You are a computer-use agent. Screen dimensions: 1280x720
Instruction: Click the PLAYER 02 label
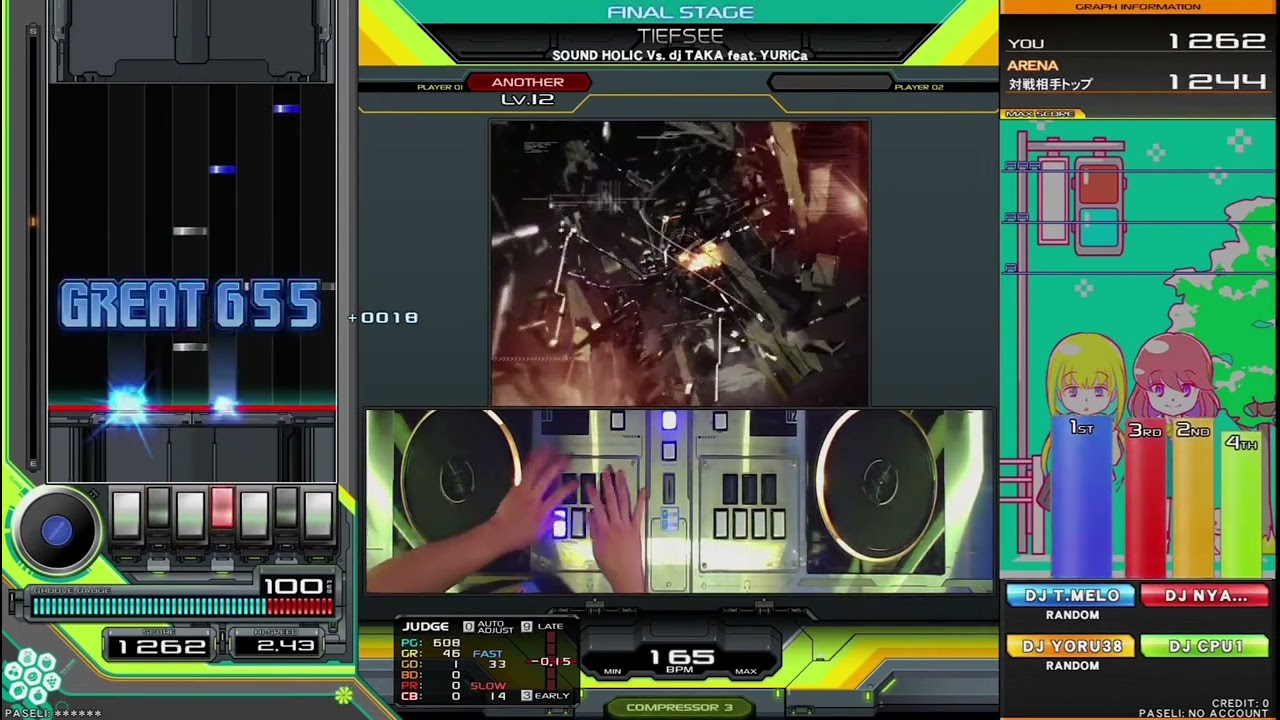click(x=919, y=87)
